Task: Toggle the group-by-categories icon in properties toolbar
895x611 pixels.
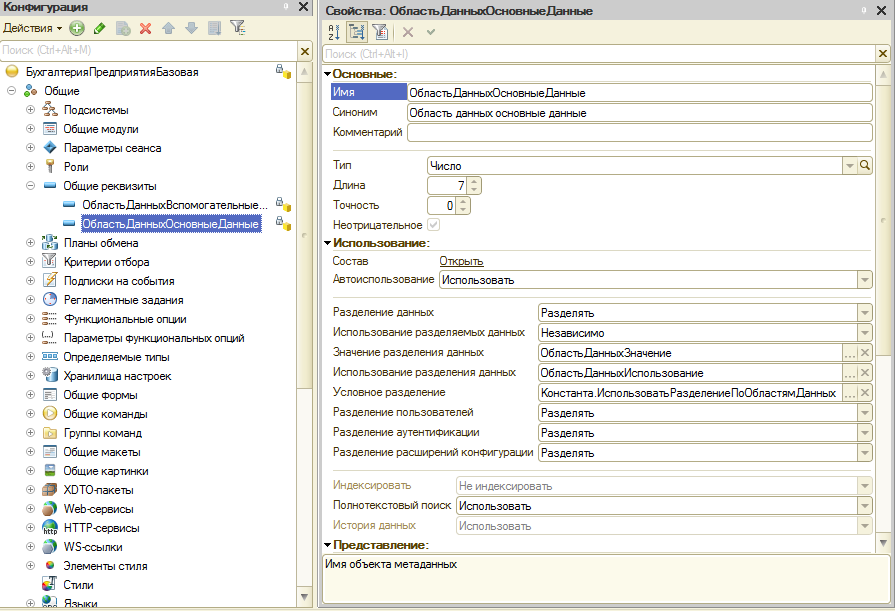Action: point(358,32)
